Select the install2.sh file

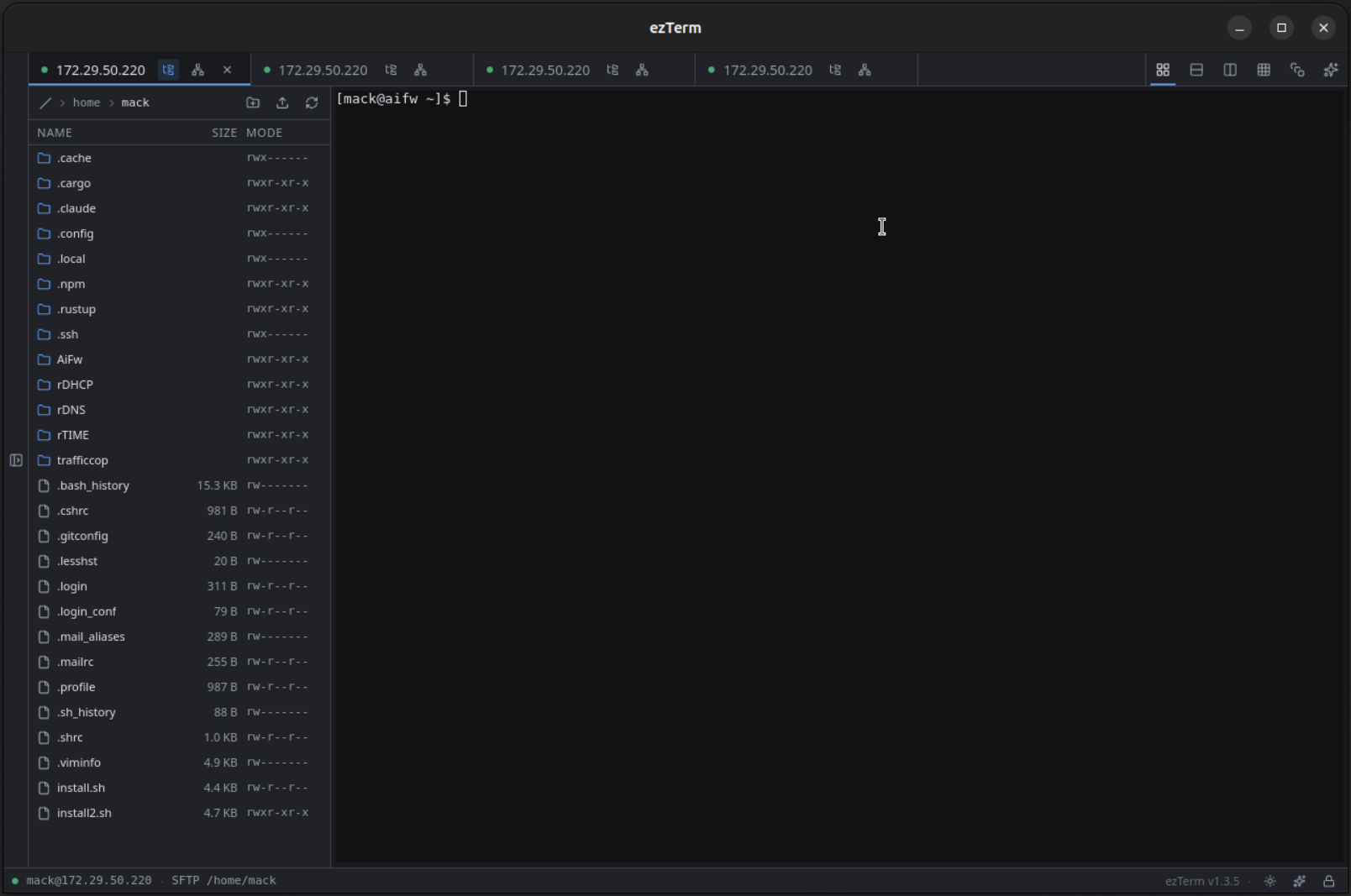click(180, 813)
